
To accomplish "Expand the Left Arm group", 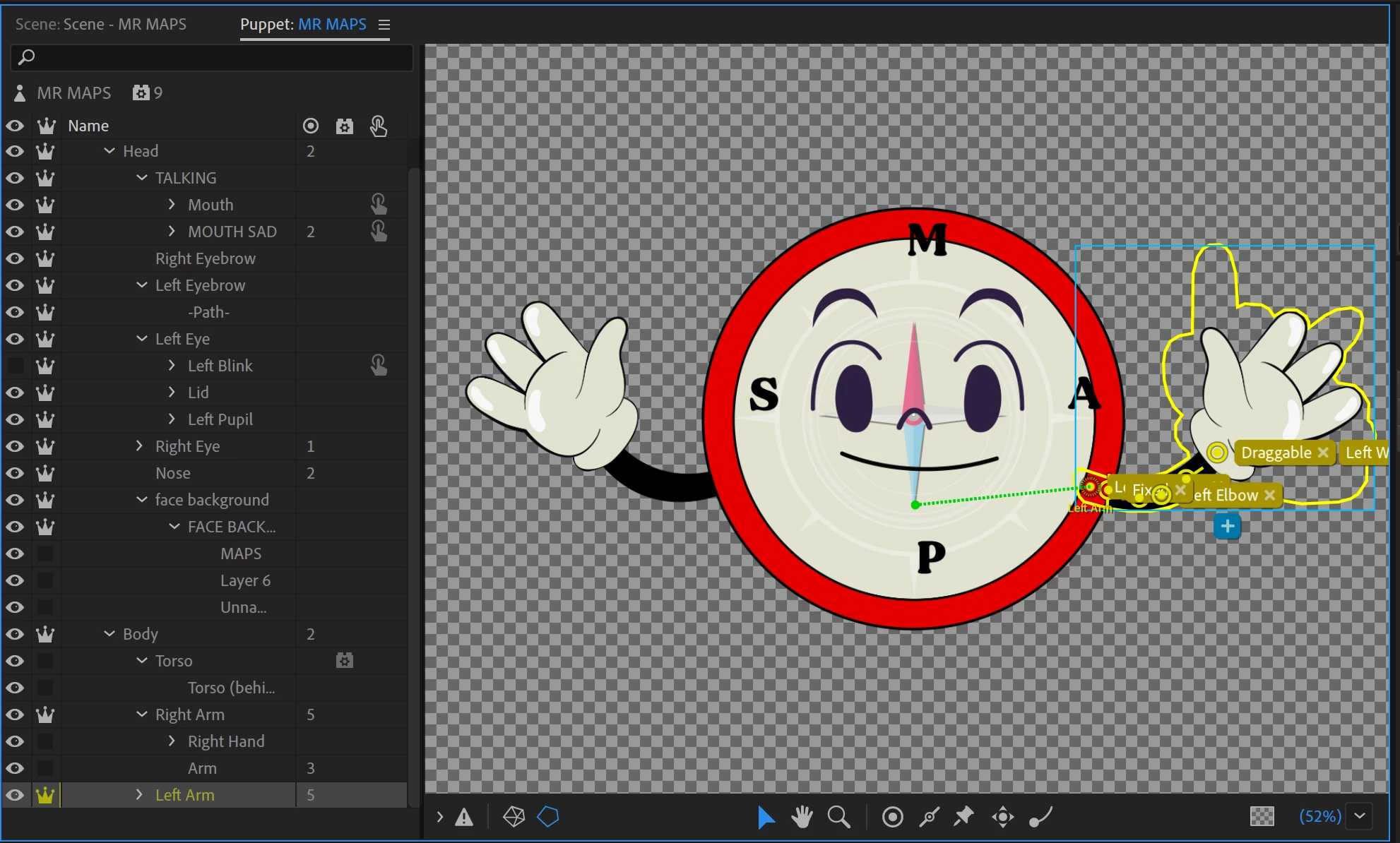I will (x=139, y=795).
